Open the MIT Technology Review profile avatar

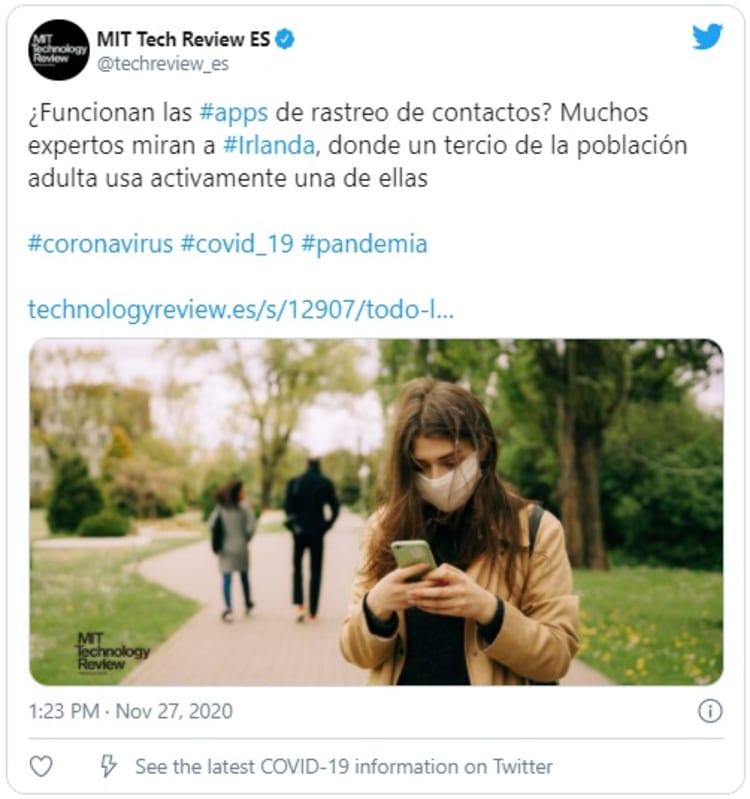59,50
